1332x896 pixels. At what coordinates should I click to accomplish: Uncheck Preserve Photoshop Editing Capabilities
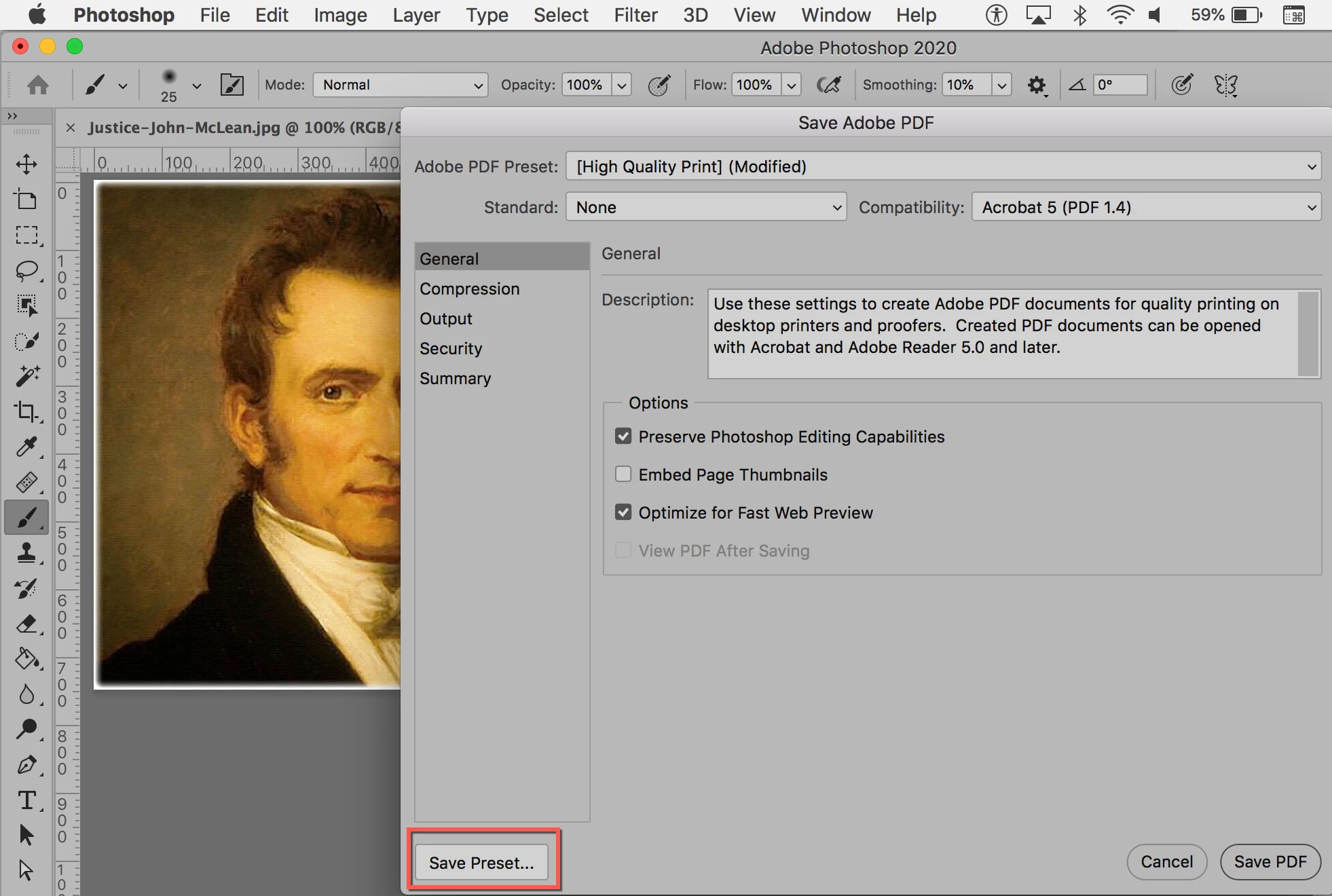(623, 436)
